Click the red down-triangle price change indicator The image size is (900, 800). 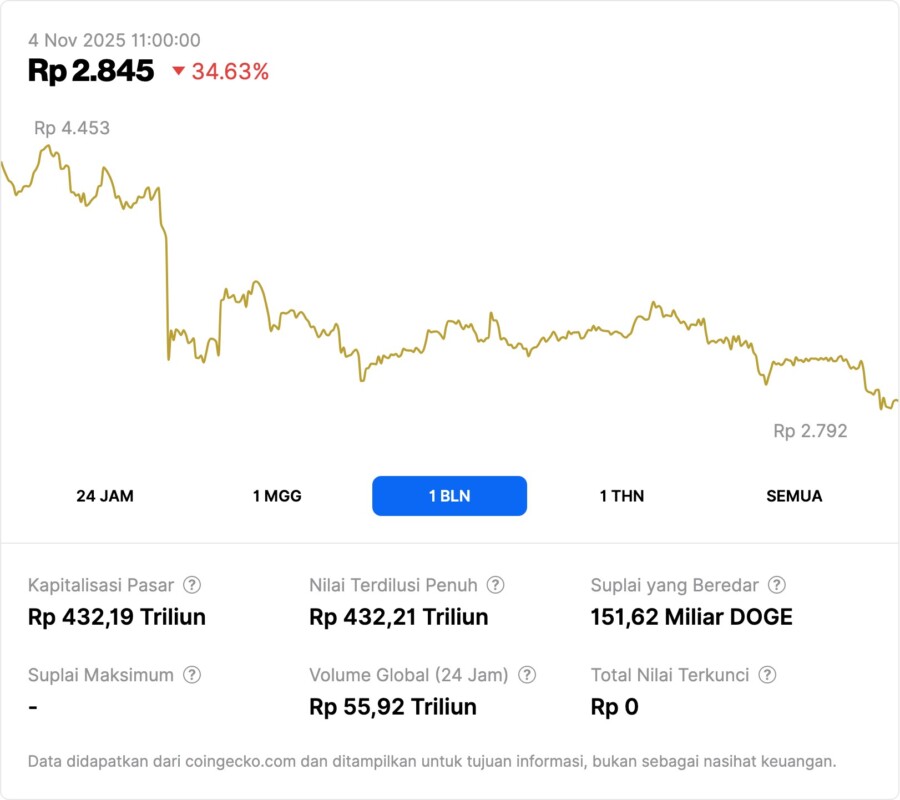tap(179, 71)
